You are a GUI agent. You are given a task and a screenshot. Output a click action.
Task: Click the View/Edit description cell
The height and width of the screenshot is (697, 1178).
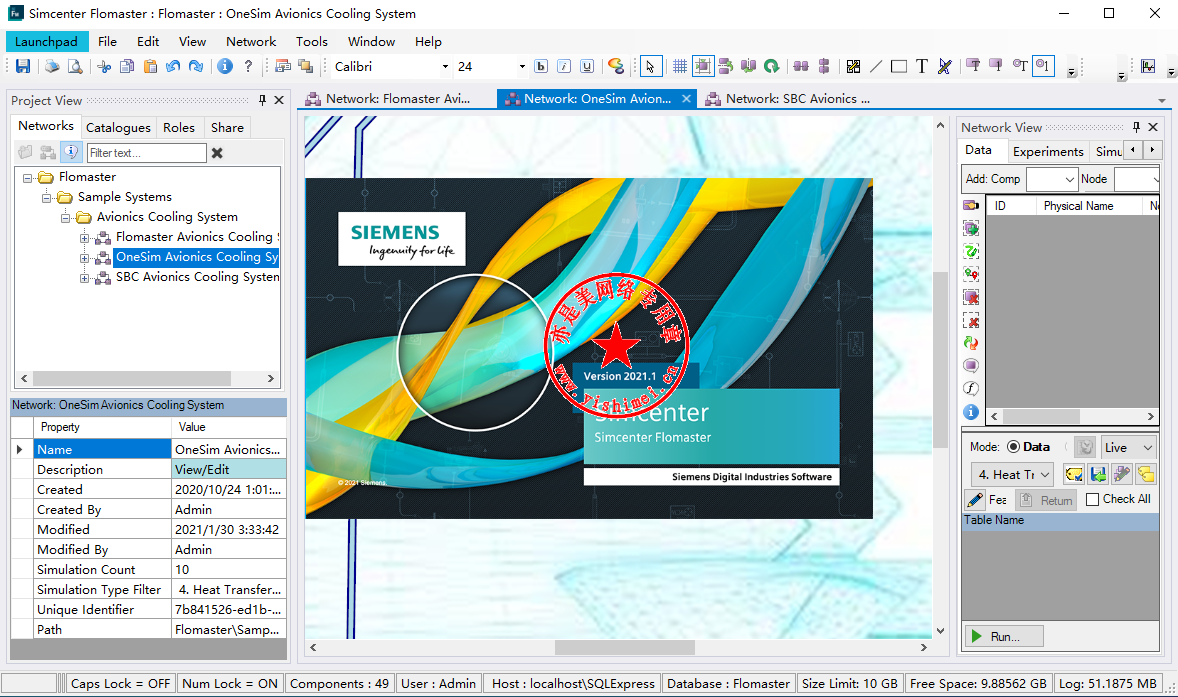click(x=229, y=469)
